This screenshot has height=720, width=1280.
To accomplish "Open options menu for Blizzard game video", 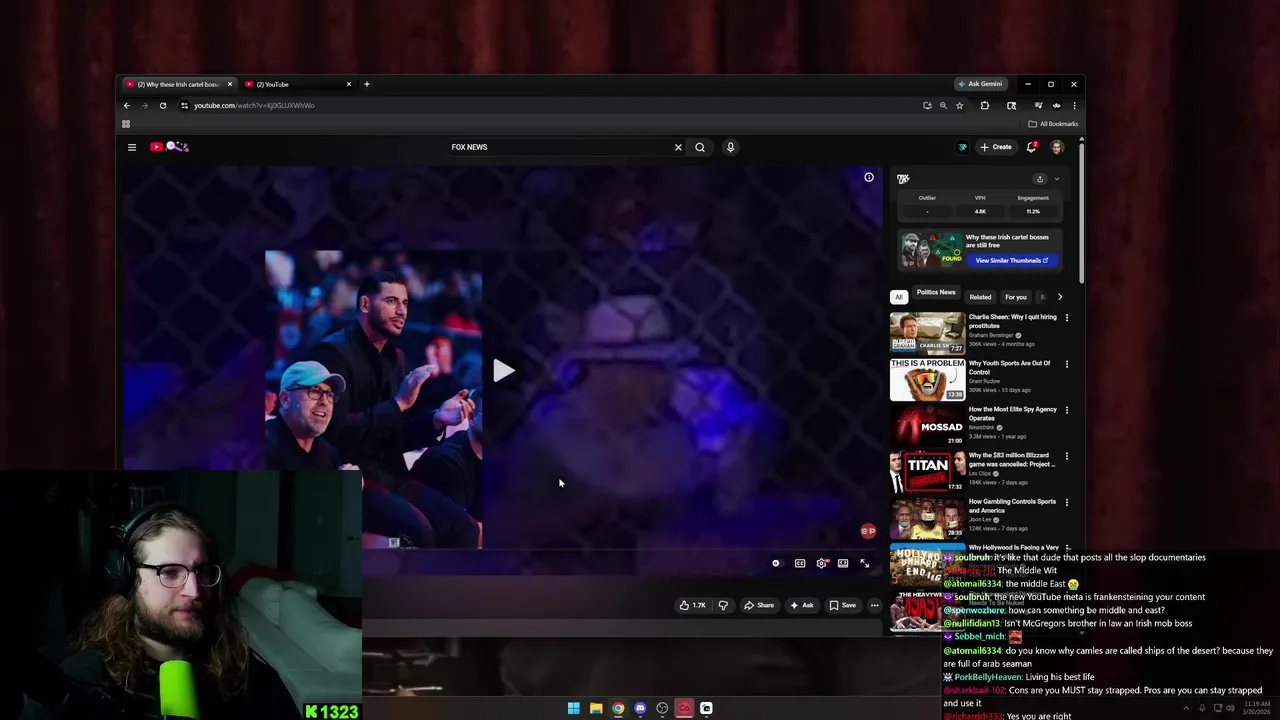I will coord(1067,456).
